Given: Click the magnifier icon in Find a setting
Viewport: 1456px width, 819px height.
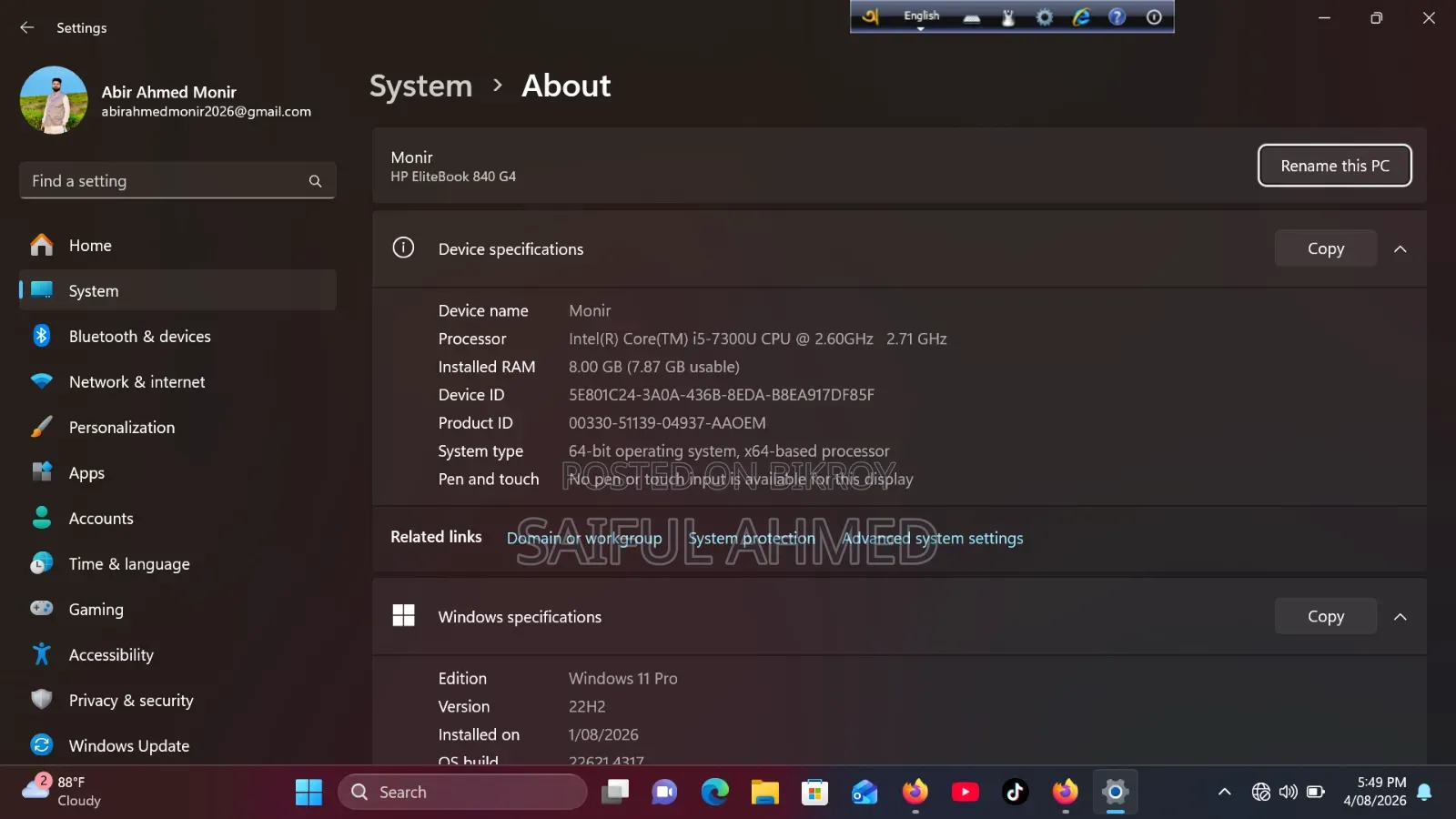Looking at the screenshot, I should [315, 181].
